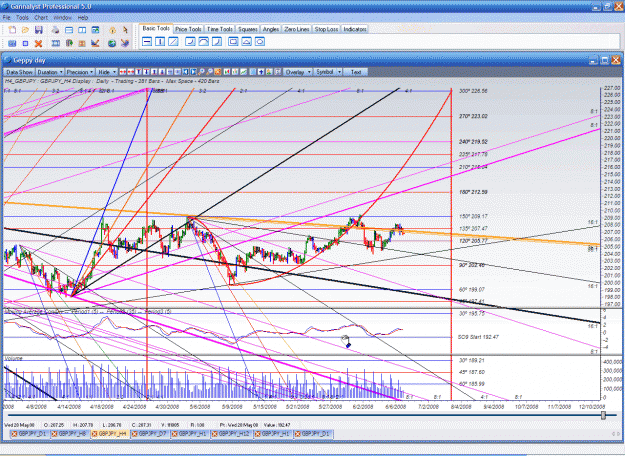Image resolution: width=625 pixels, height=456 pixels.
Task: Click the first red double-arrow icon in chart toolbar
Action: pyautogui.click(x=123, y=72)
